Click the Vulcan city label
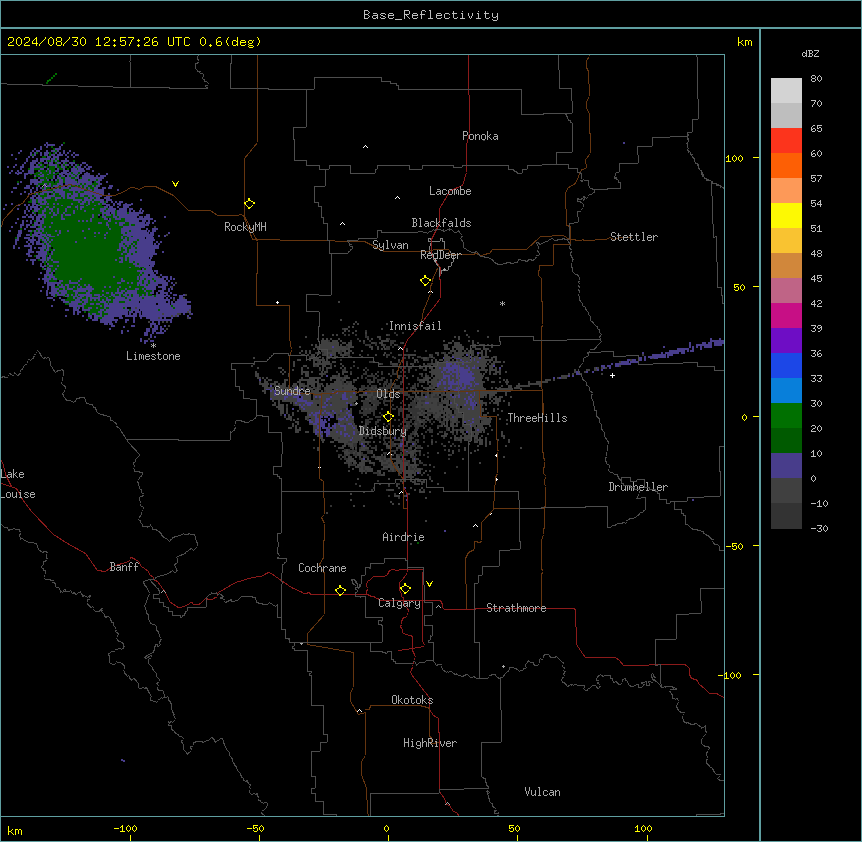Image resolution: width=862 pixels, height=842 pixels. click(x=542, y=792)
